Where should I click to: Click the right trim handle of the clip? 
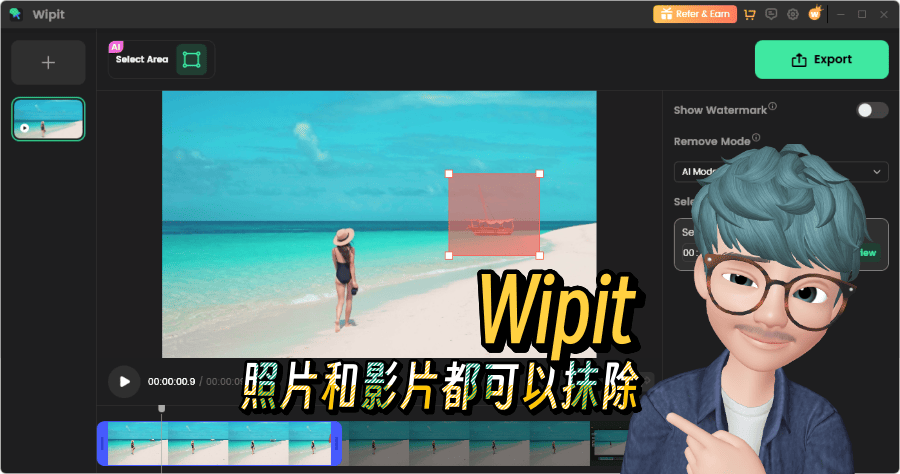336,444
